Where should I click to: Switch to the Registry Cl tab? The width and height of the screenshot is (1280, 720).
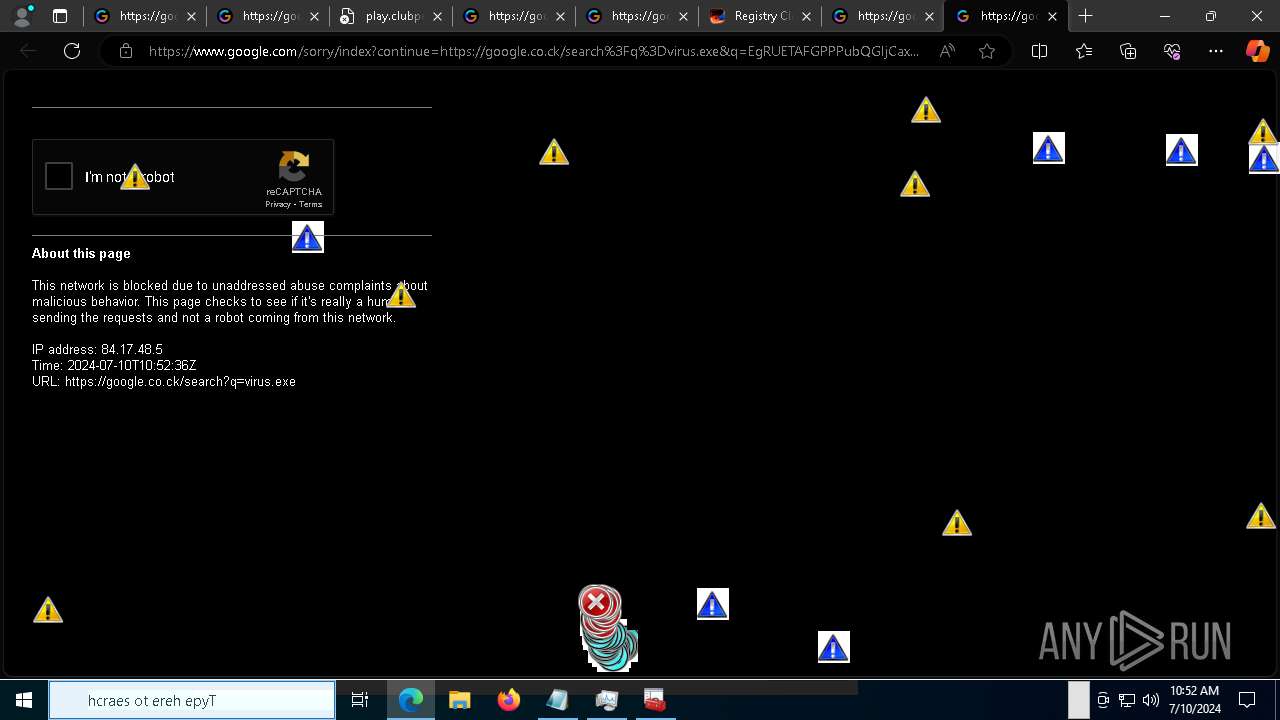pyautogui.click(x=760, y=16)
